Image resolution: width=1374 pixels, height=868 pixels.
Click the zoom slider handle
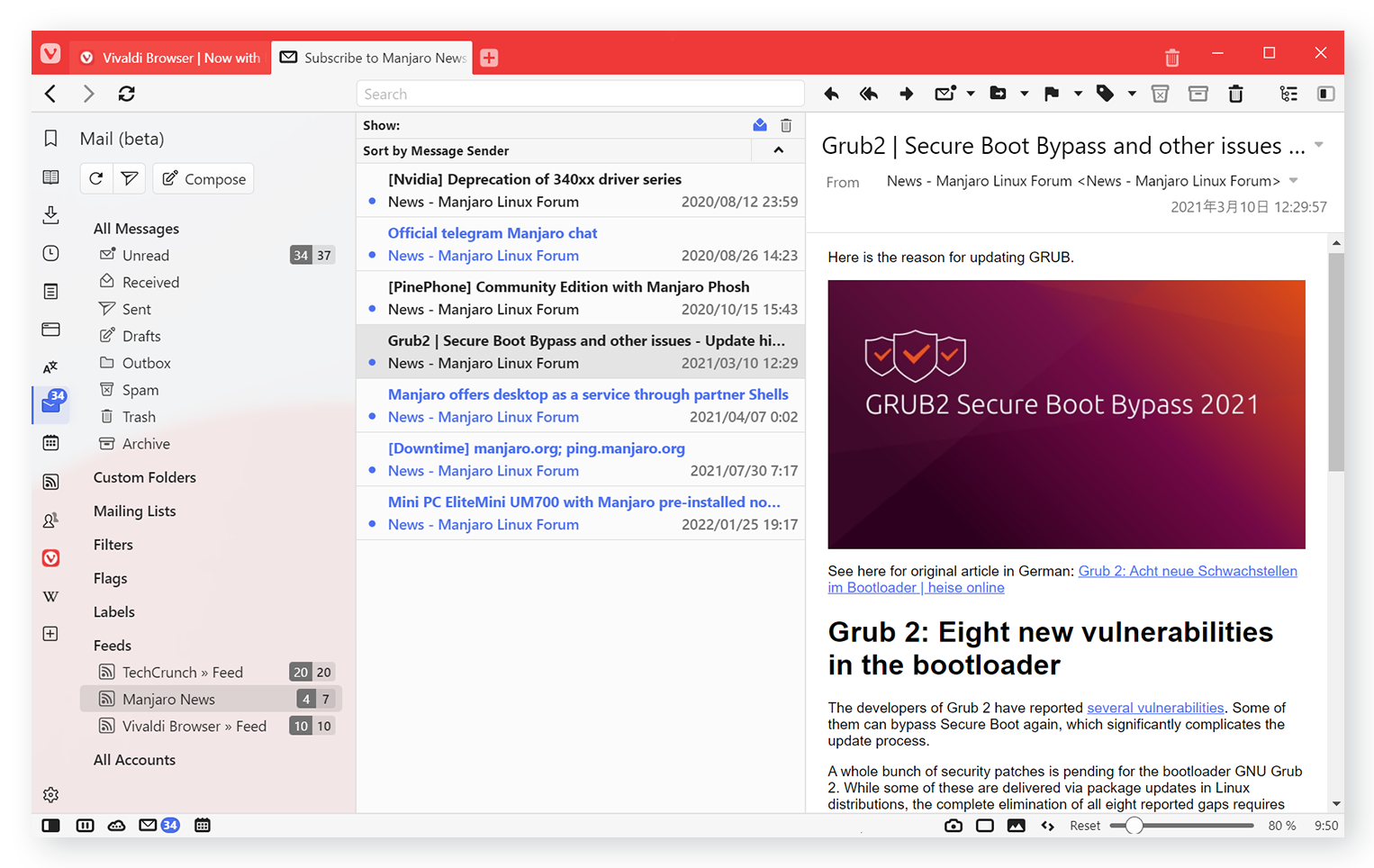(x=1134, y=826)
